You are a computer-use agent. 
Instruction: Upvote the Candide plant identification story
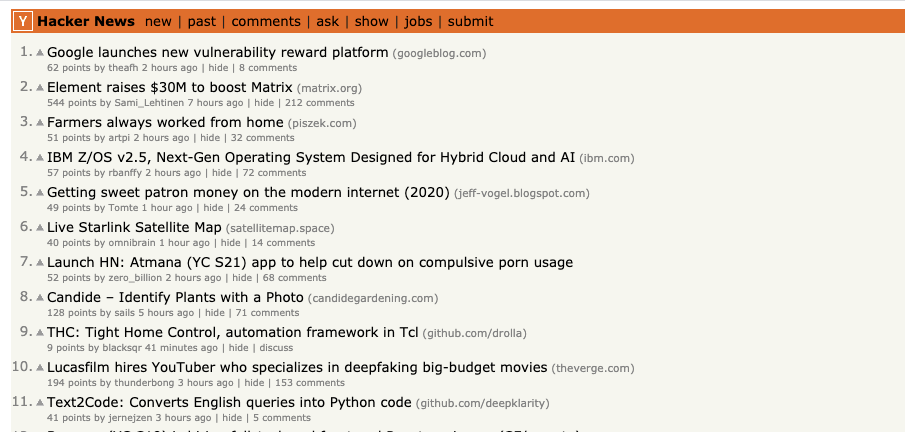click(40, 298)
